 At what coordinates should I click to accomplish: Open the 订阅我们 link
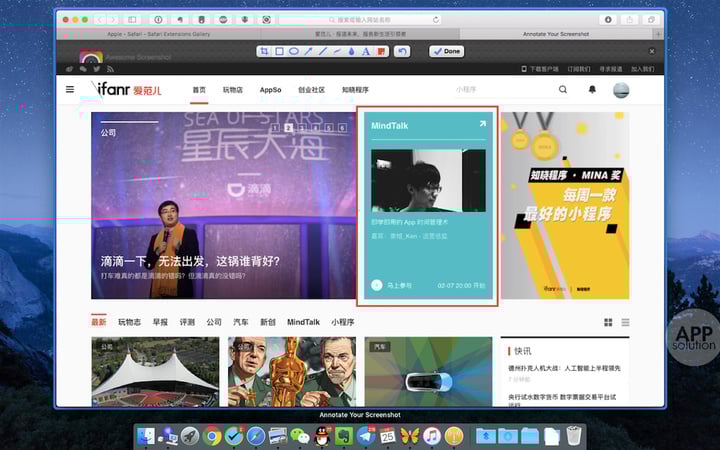tap(579, 69)
